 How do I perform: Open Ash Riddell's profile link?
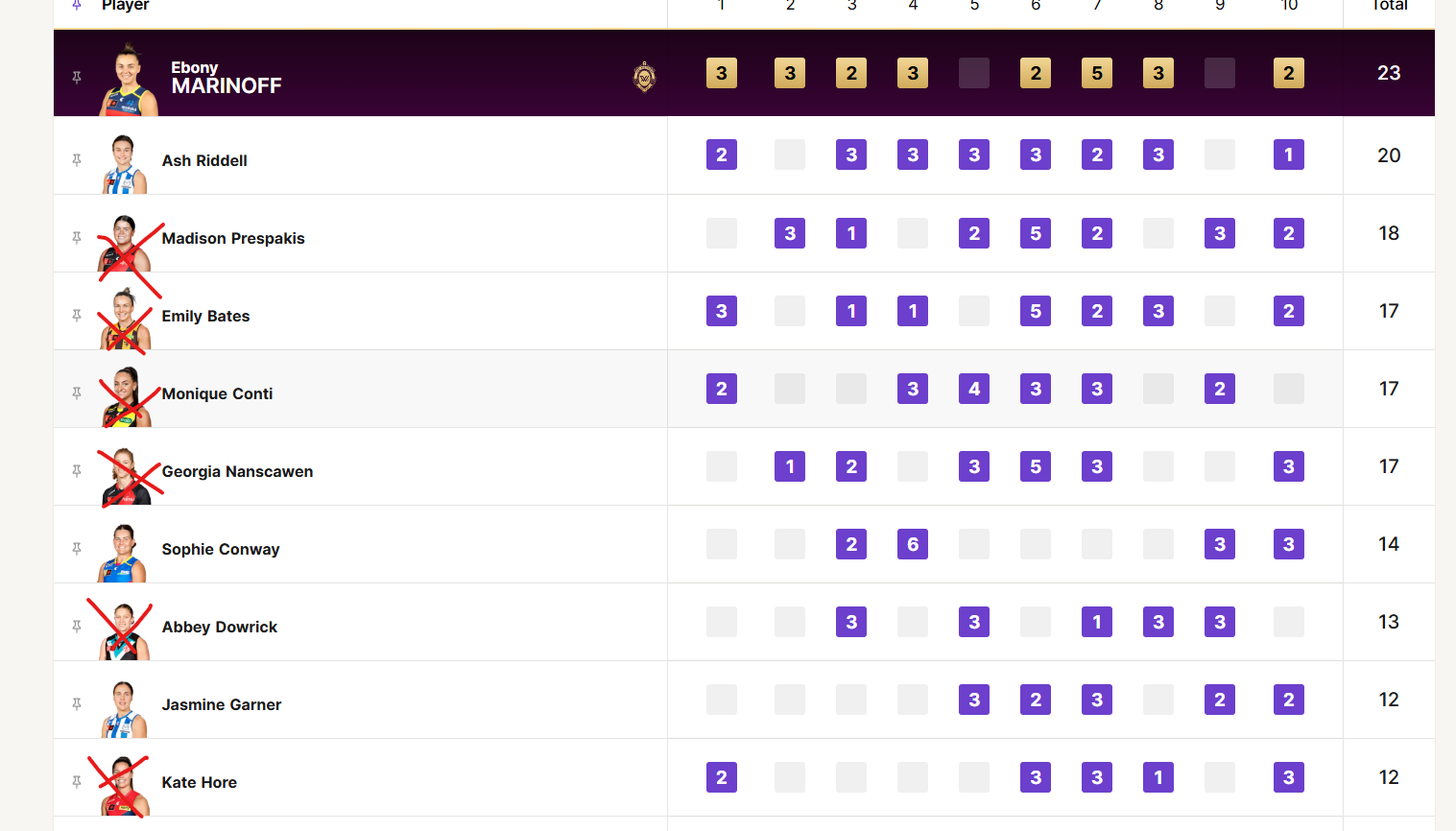pos(204,160)
